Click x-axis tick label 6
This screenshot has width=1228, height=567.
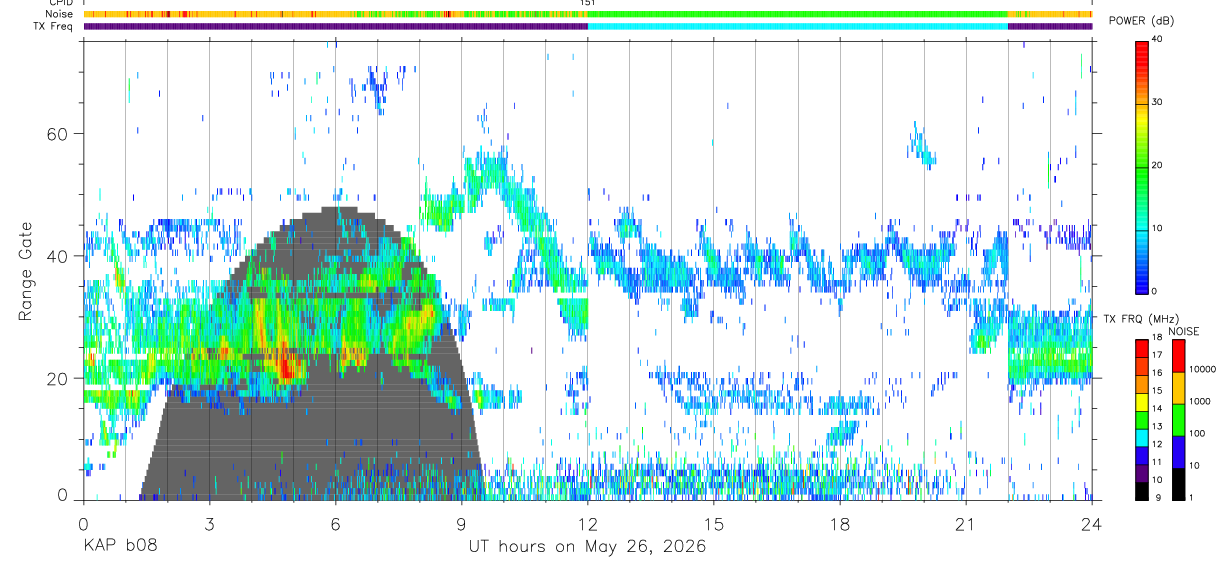coord(335,524)
